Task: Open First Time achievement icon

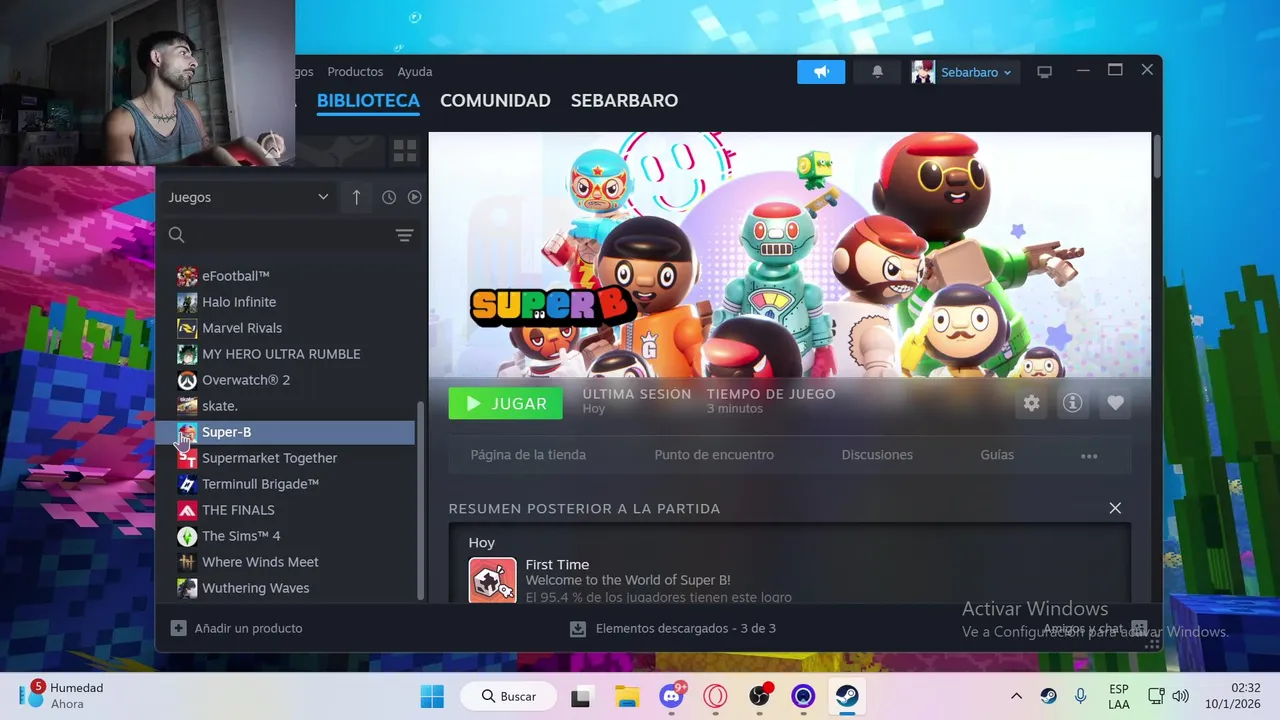Action: [x=493, y=580]
